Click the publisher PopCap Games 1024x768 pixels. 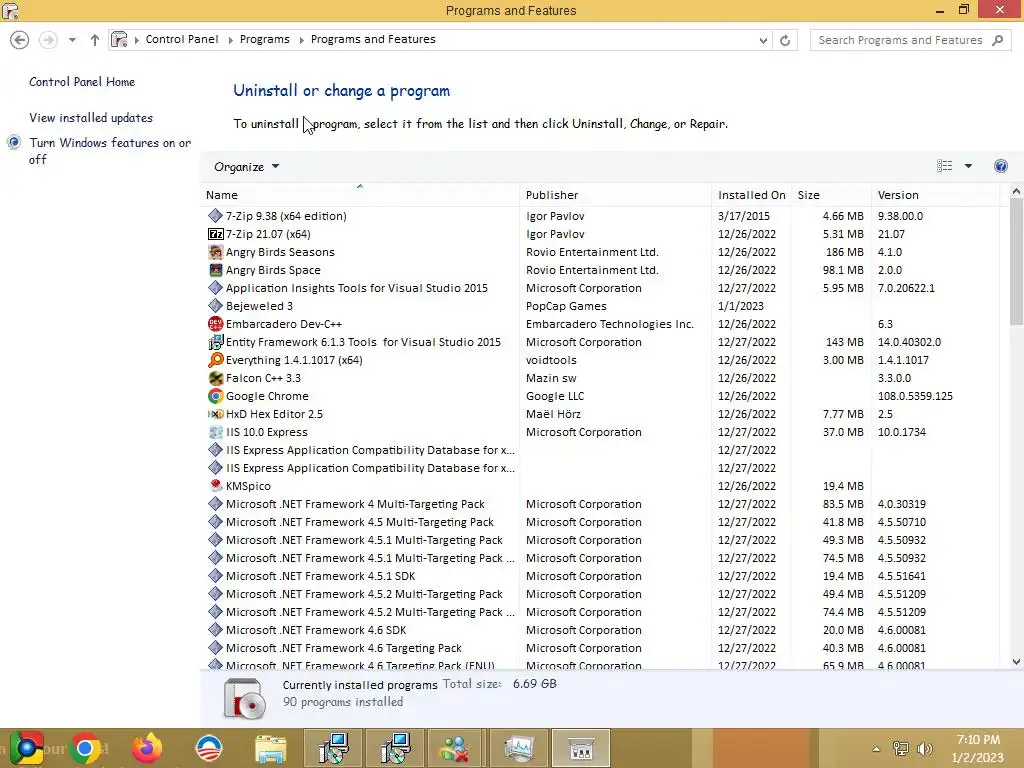pos(566,306)
